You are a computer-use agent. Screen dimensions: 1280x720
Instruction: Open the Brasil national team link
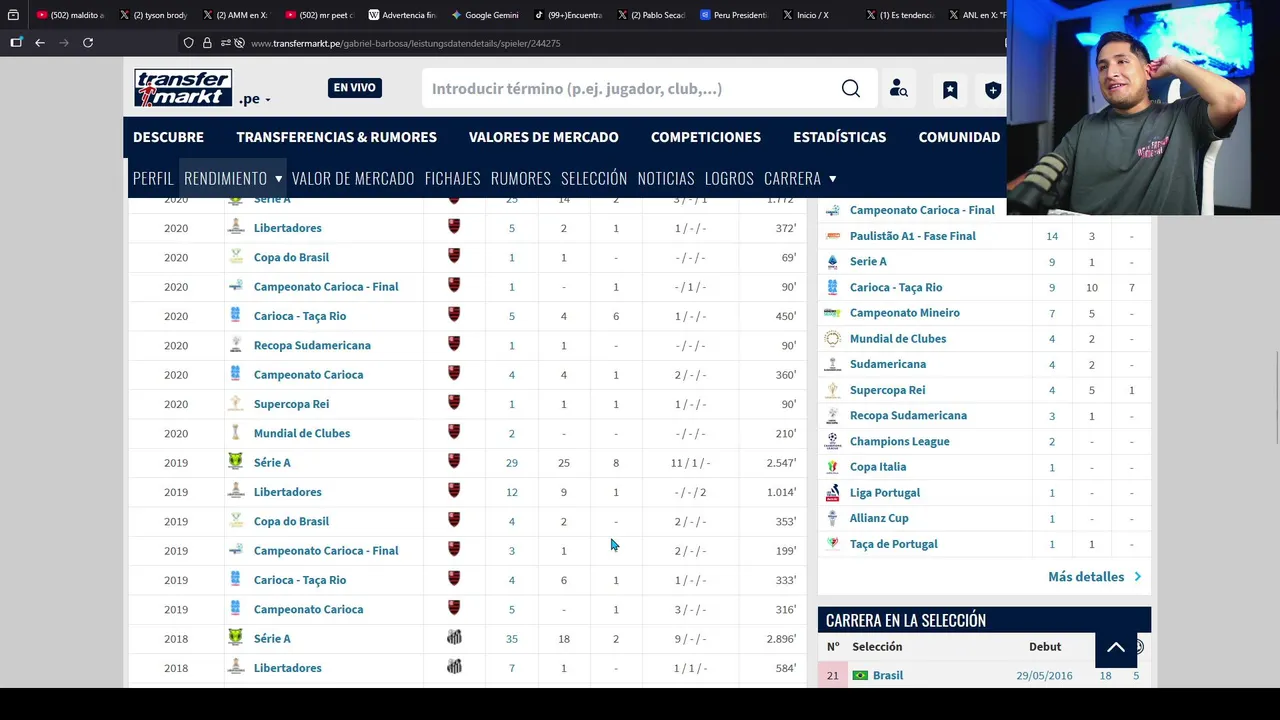888,676
